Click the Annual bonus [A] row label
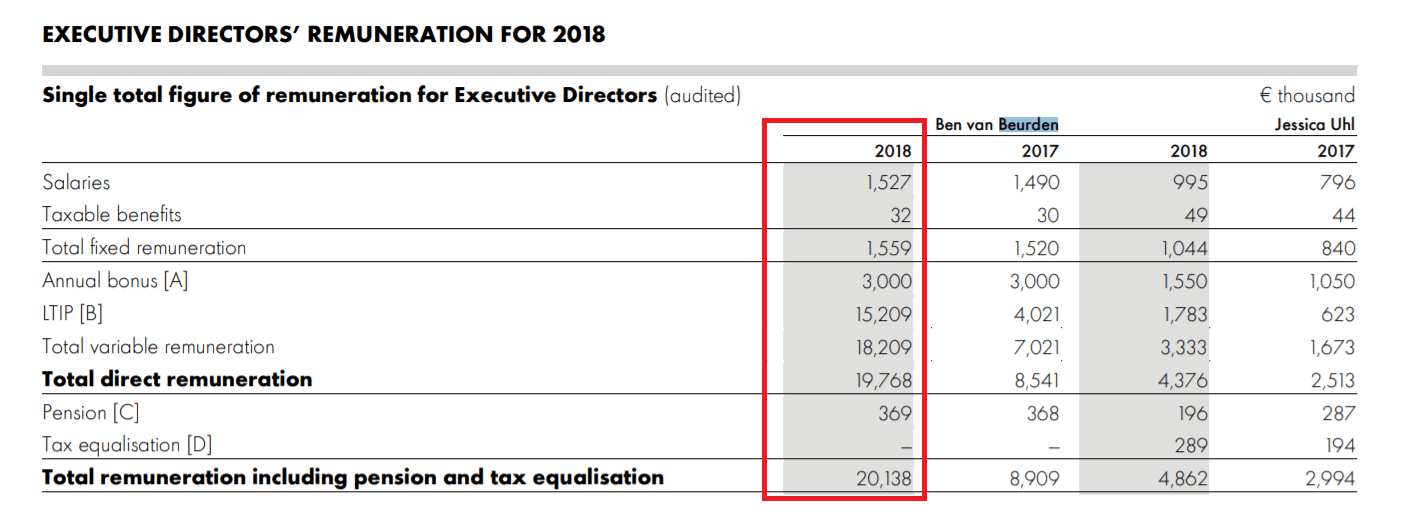The width and height of the screenshot is (1416, 526). pos(115,281)
